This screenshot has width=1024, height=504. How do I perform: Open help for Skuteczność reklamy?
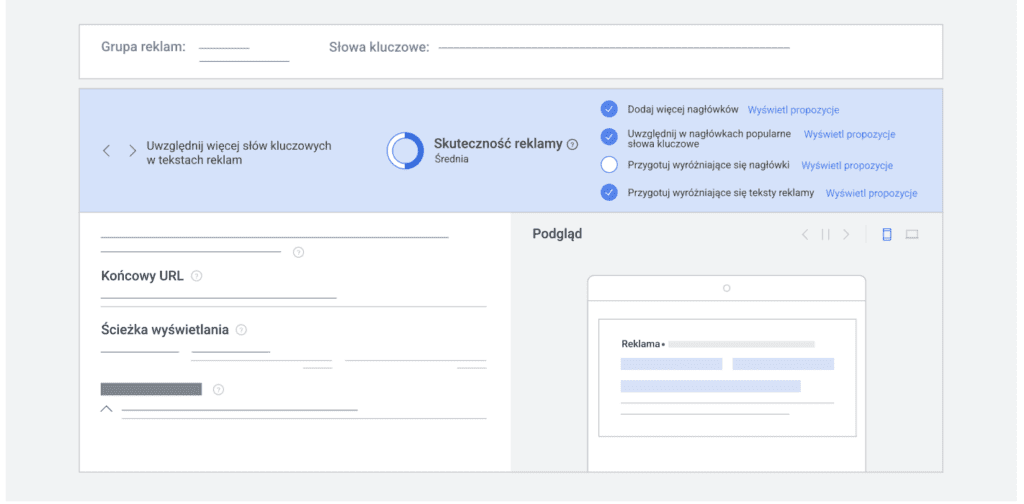tap(572, 144)
